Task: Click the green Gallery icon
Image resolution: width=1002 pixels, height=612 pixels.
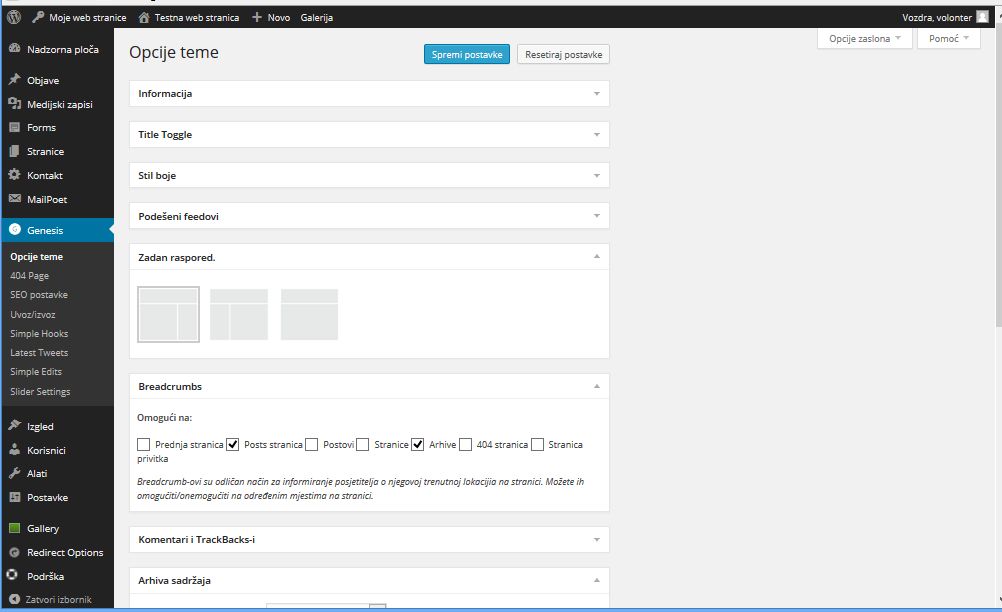Action: pos(15,528)
